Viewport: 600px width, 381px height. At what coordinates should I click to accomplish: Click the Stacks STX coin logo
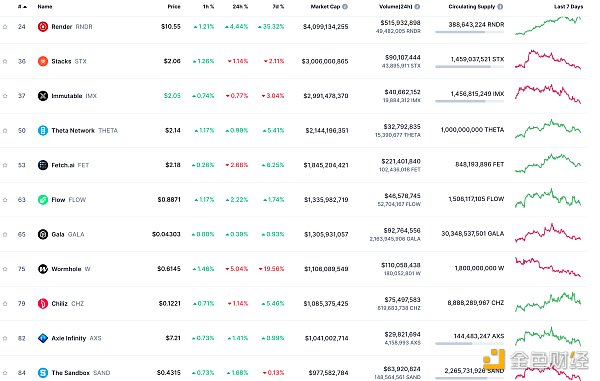(43, 61)
